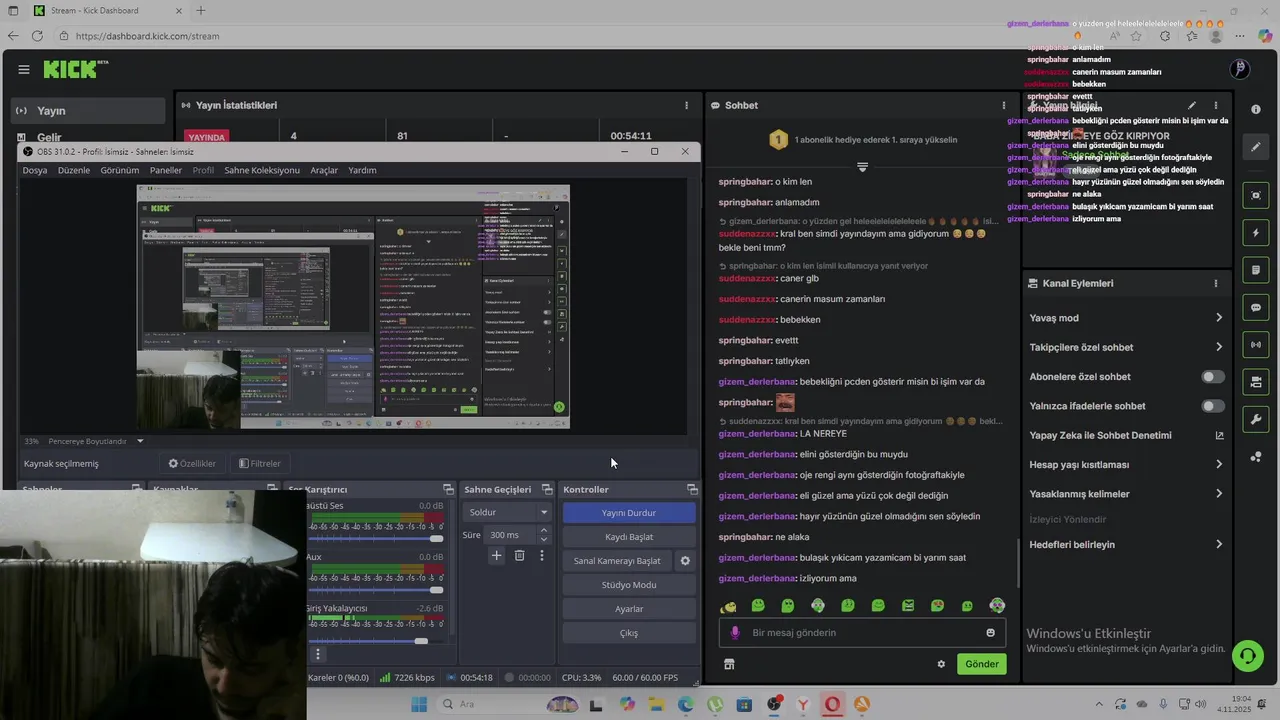Toggle Yalnızca ifadelerle sohbet switch

pos(1213,406)
